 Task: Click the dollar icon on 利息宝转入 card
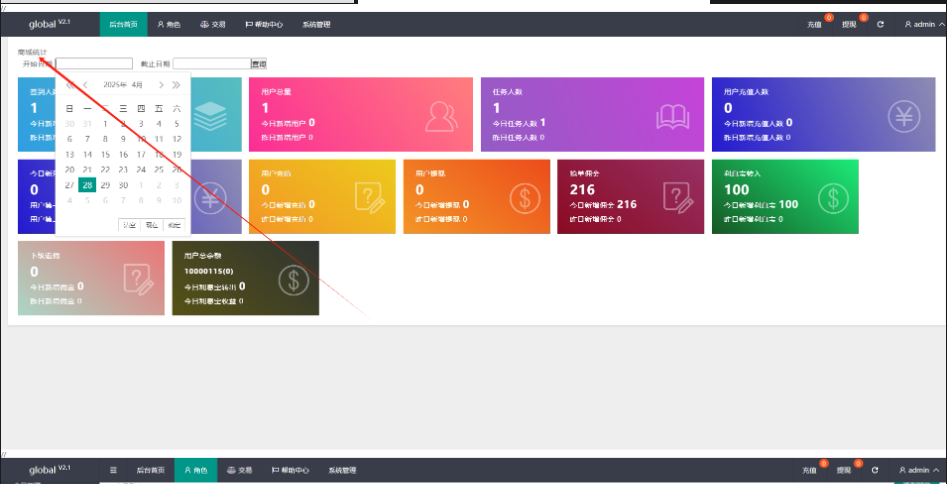click(833, 198)
